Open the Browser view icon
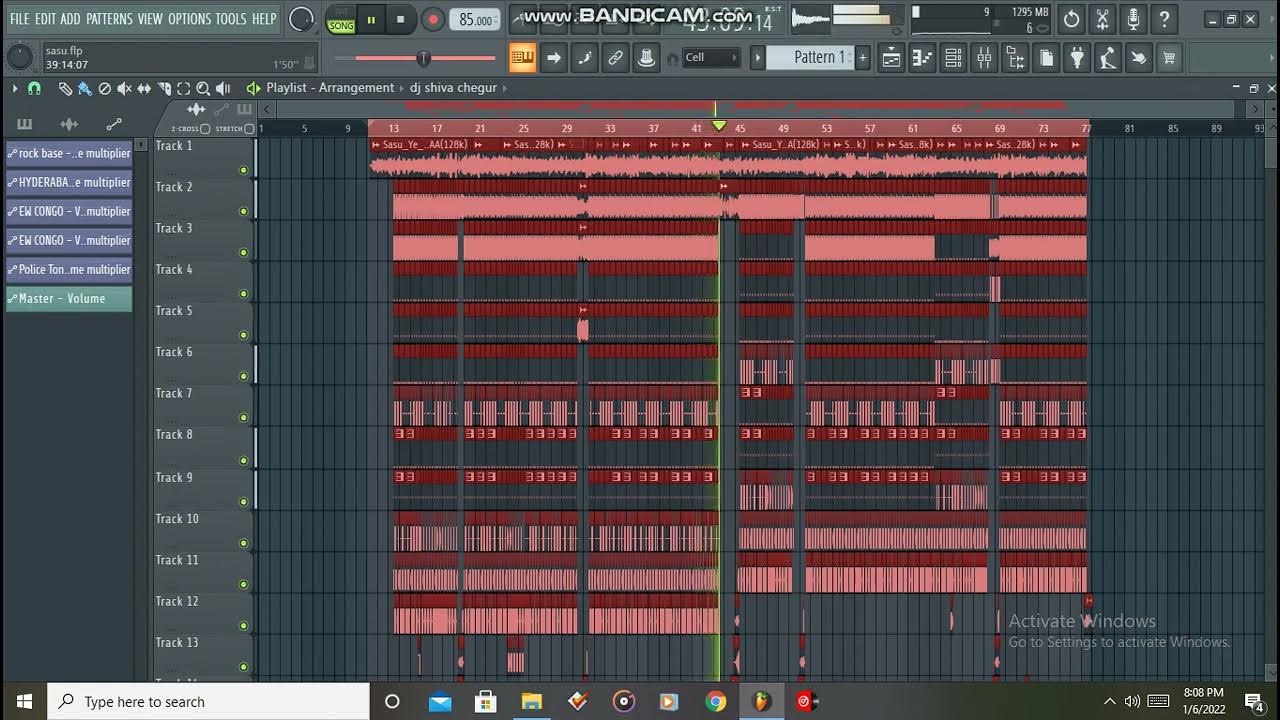The width and height of the screenshot is (1280, 720). (1015, 58)
